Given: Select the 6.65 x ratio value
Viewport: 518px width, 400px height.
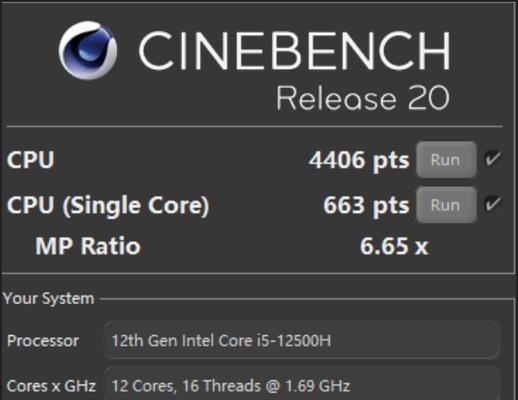Looking at the screenshot, I should tap(394, 246).
